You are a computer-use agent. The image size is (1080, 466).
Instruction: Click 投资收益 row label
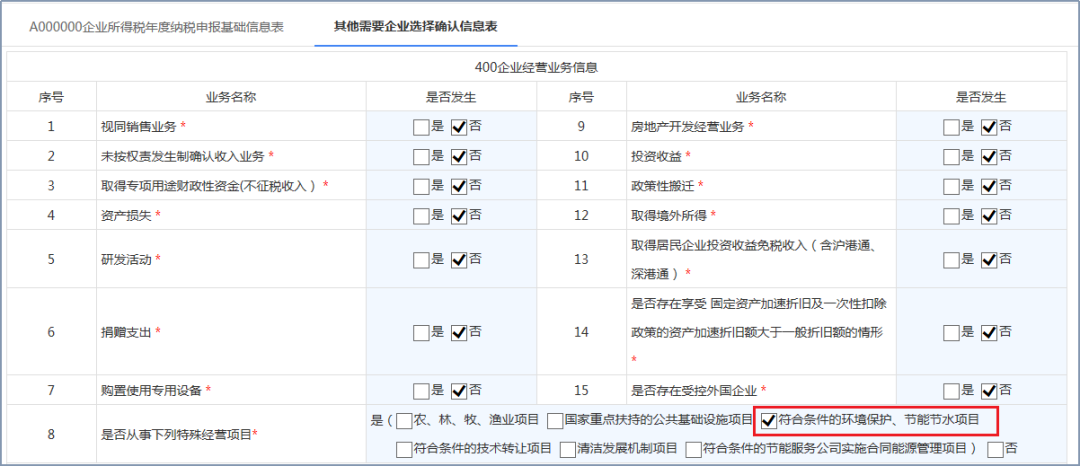point(656,156)
